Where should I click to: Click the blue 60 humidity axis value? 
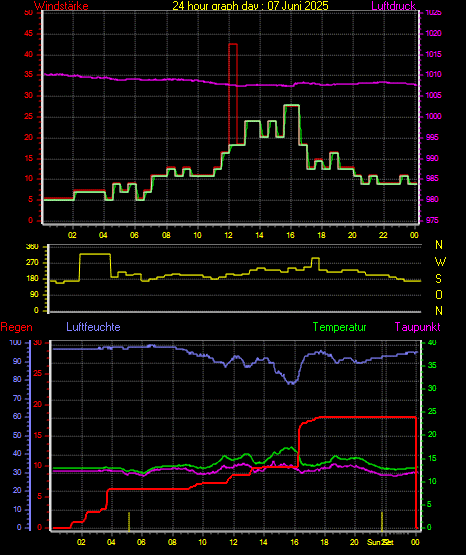(17, 416)
